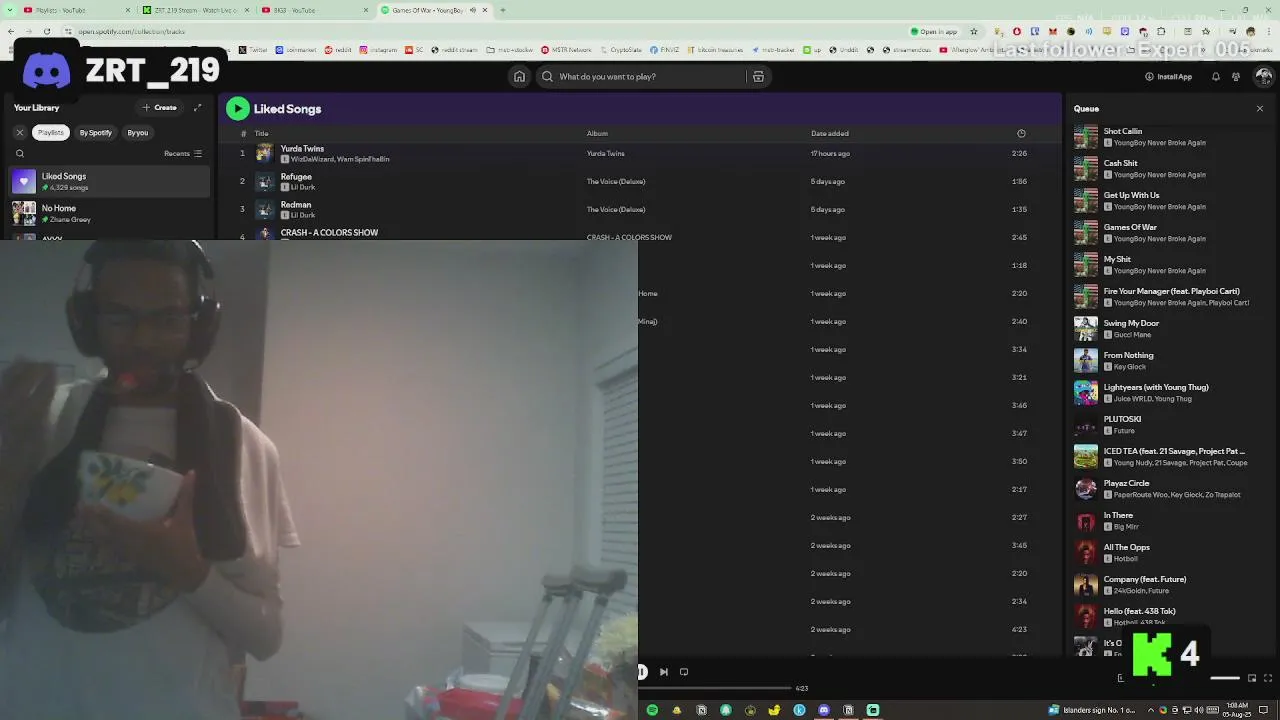Screen dimensions: 1280x720
Task: Search in Your Library magnifier icon
Action: tap(20, 154)
